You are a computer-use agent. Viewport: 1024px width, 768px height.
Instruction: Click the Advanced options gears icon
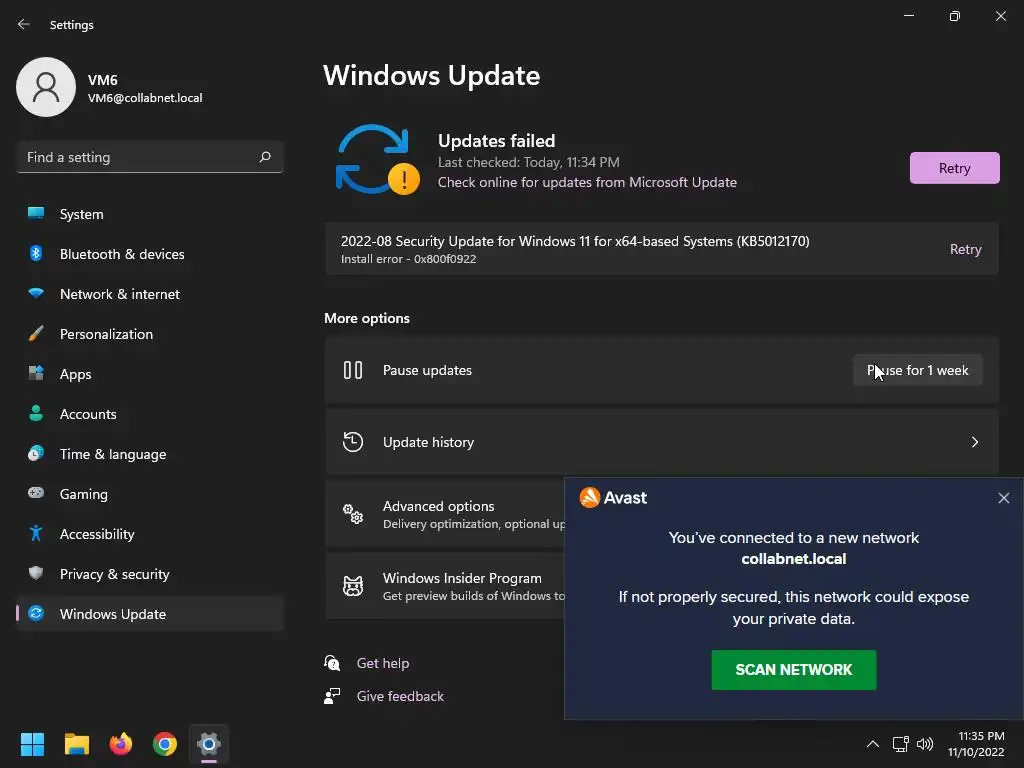pyautogui.click(x=353, y=514)
